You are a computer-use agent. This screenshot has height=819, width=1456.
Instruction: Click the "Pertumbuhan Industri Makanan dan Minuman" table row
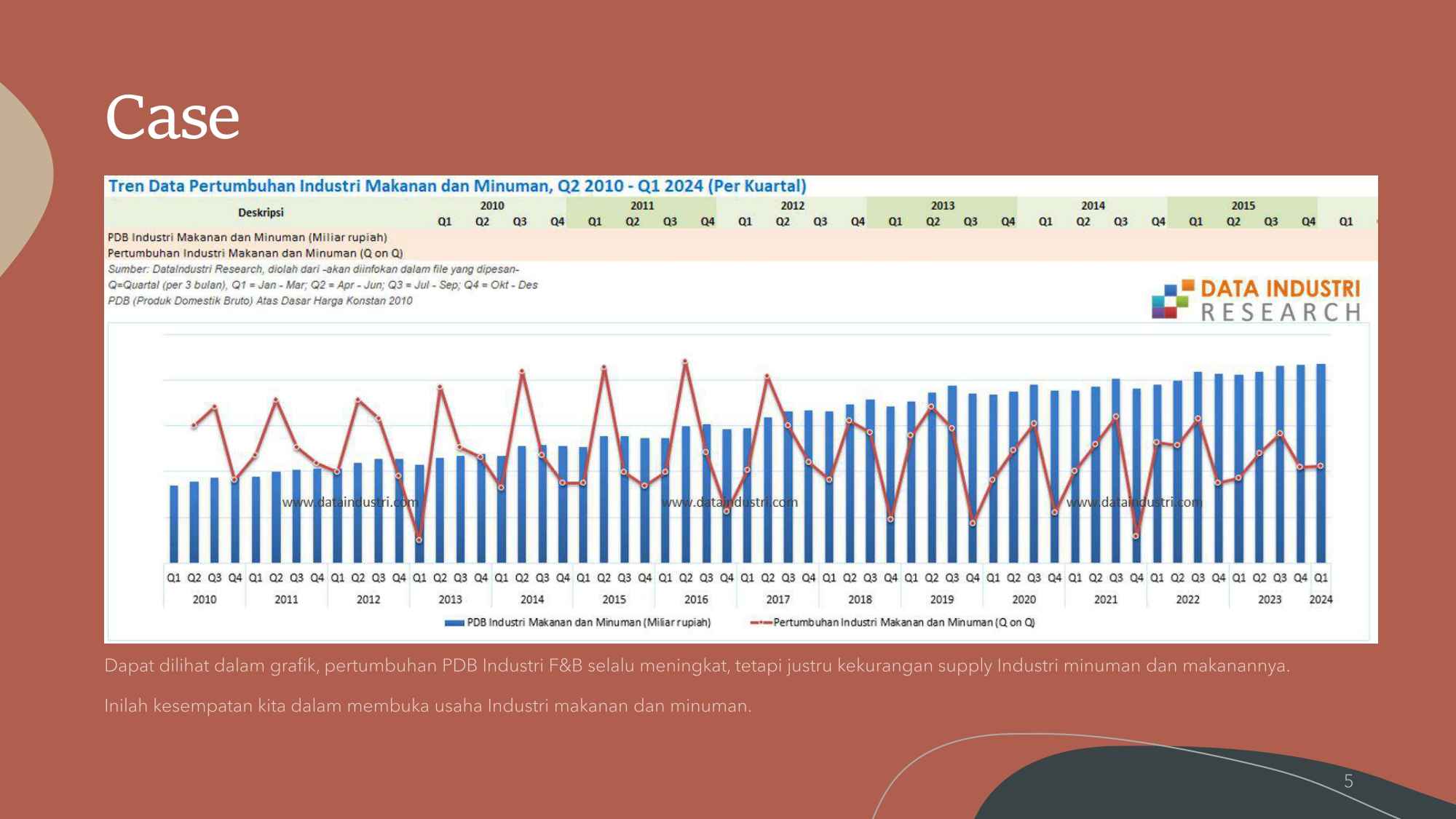point(255,253)
